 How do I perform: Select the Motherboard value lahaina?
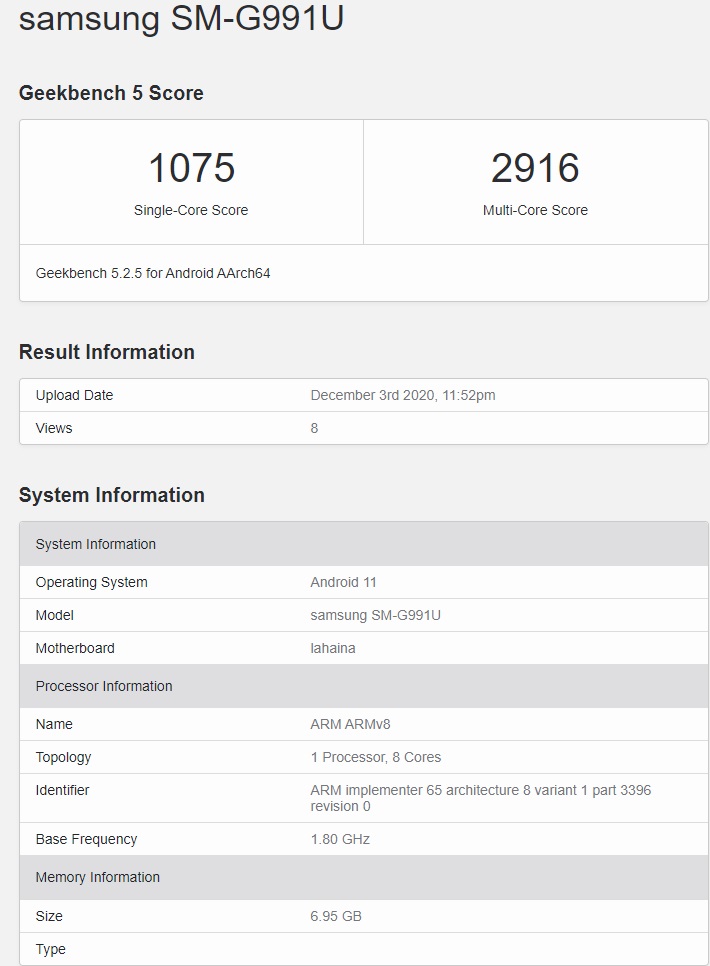point(332,648)
